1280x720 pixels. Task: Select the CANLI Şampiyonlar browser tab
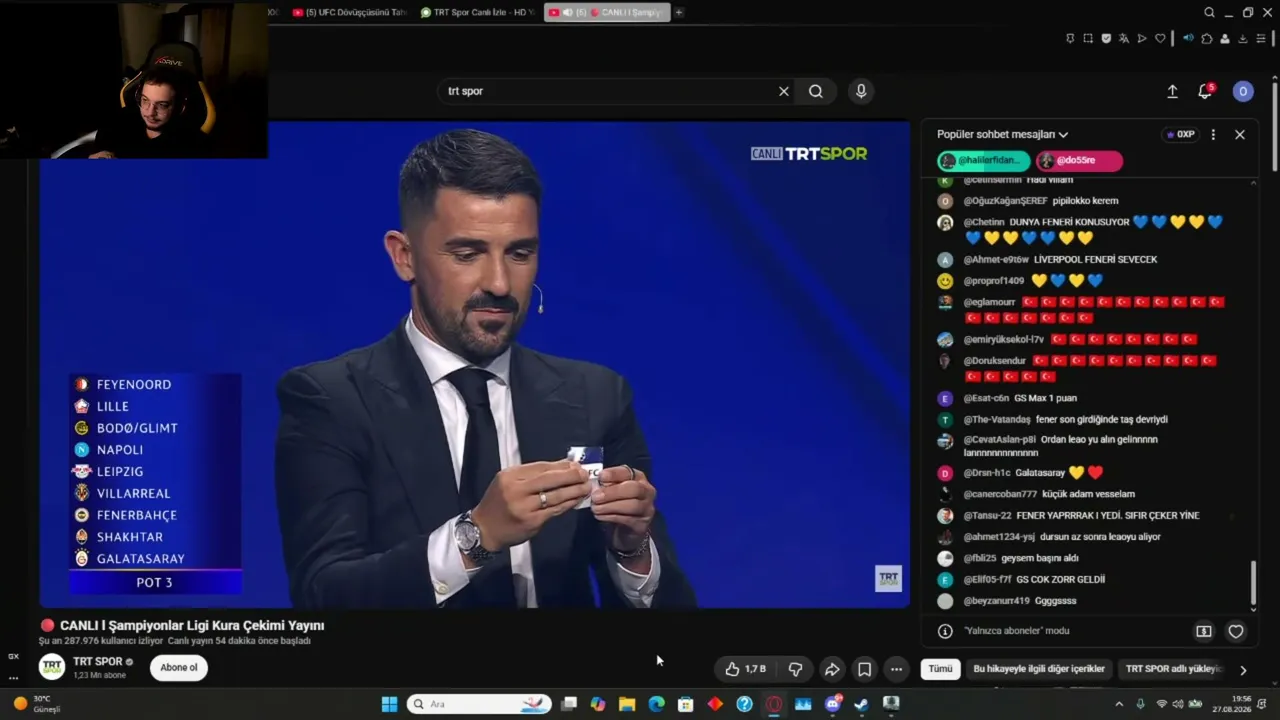pos(607,12)
